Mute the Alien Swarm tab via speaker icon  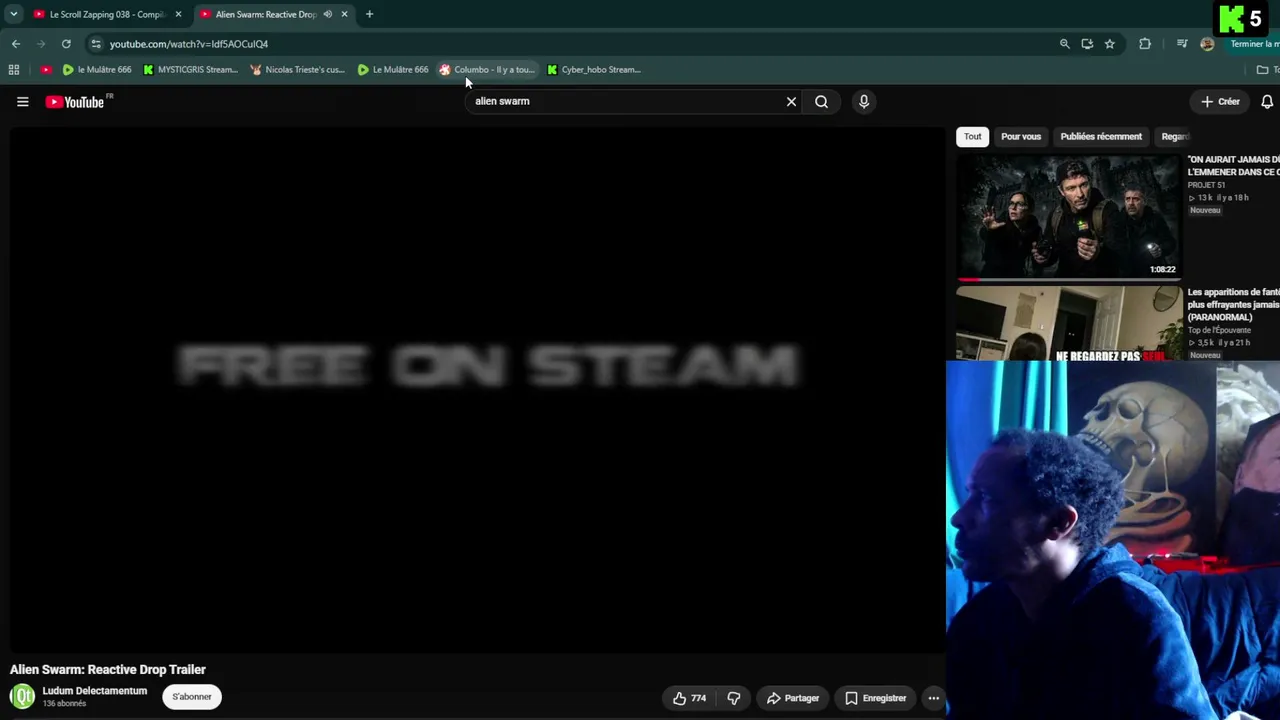[x=327, y=14]
